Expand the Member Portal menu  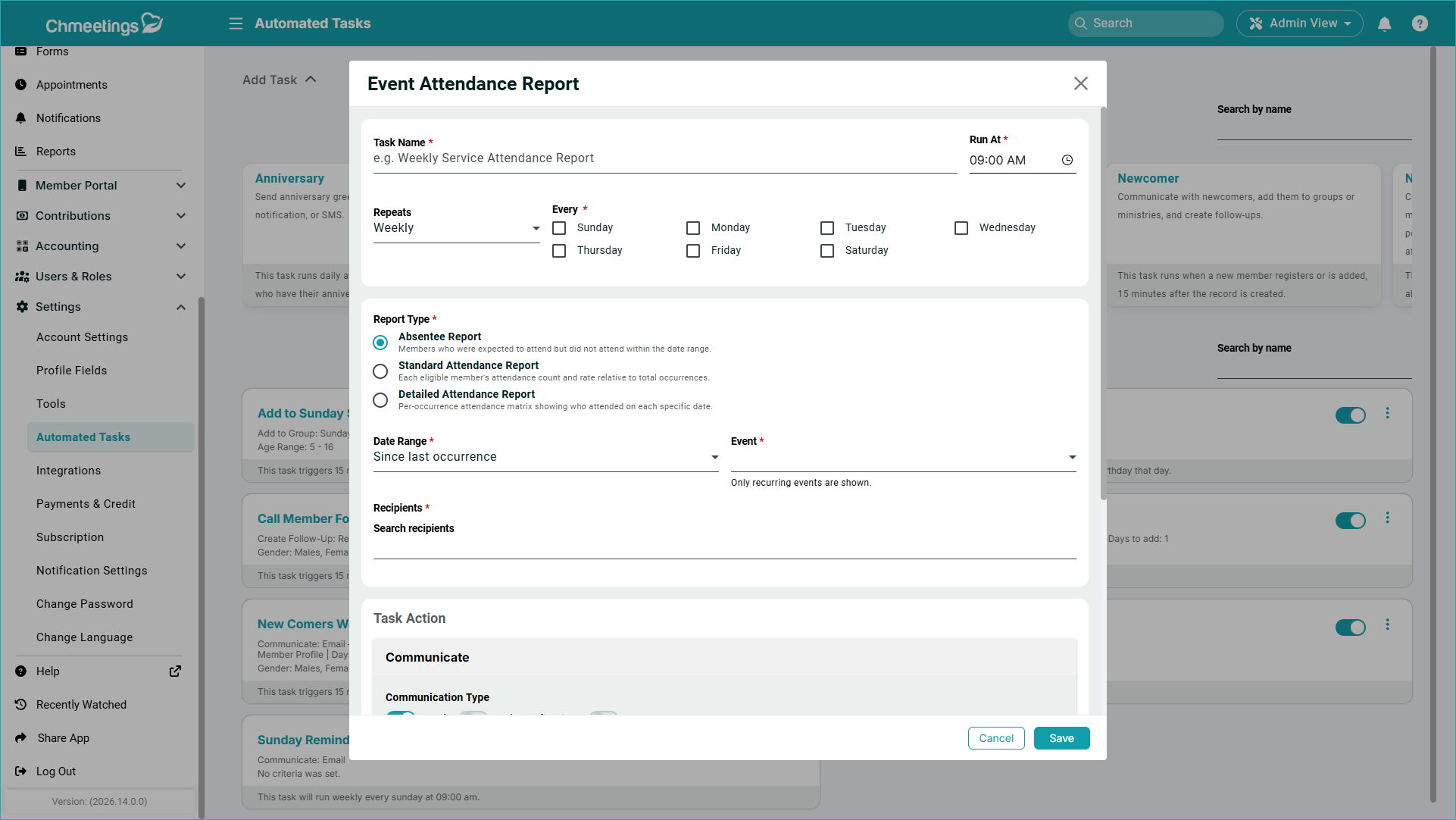[180, 186]
